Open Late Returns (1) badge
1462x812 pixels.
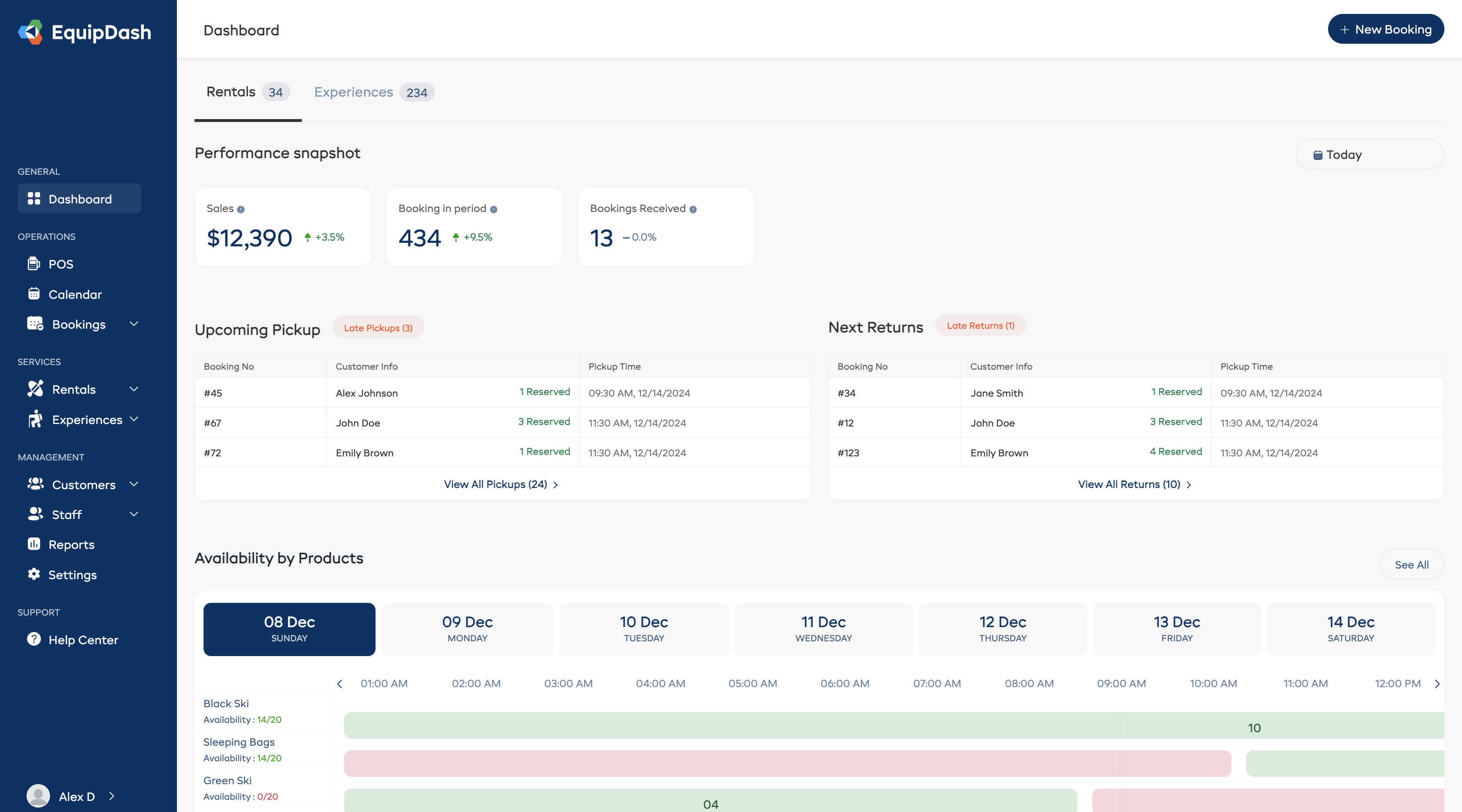(980, 325)
